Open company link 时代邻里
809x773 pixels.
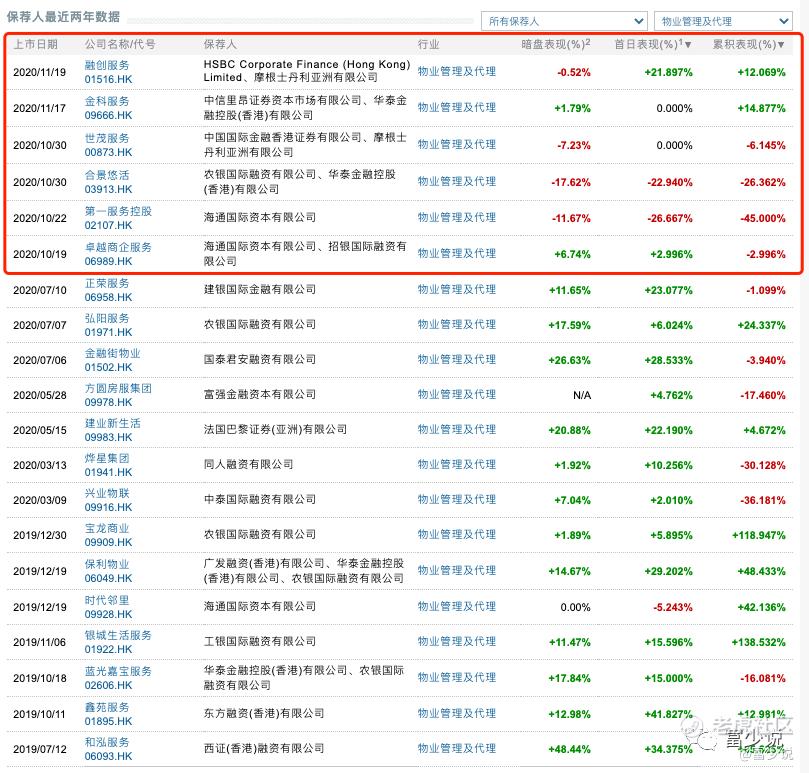coord(107,601)
